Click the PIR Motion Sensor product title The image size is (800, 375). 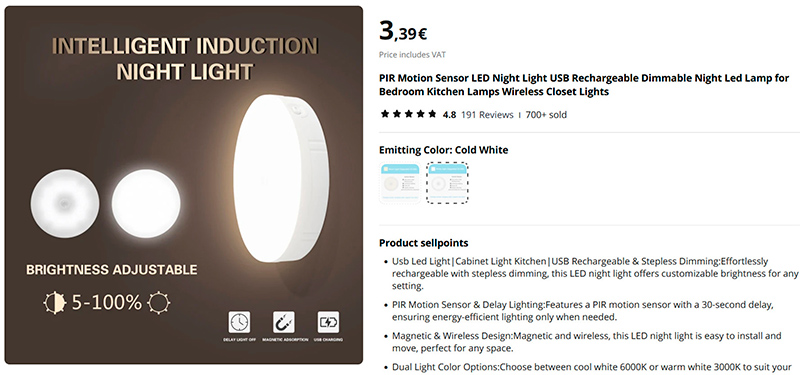(584, 85)
